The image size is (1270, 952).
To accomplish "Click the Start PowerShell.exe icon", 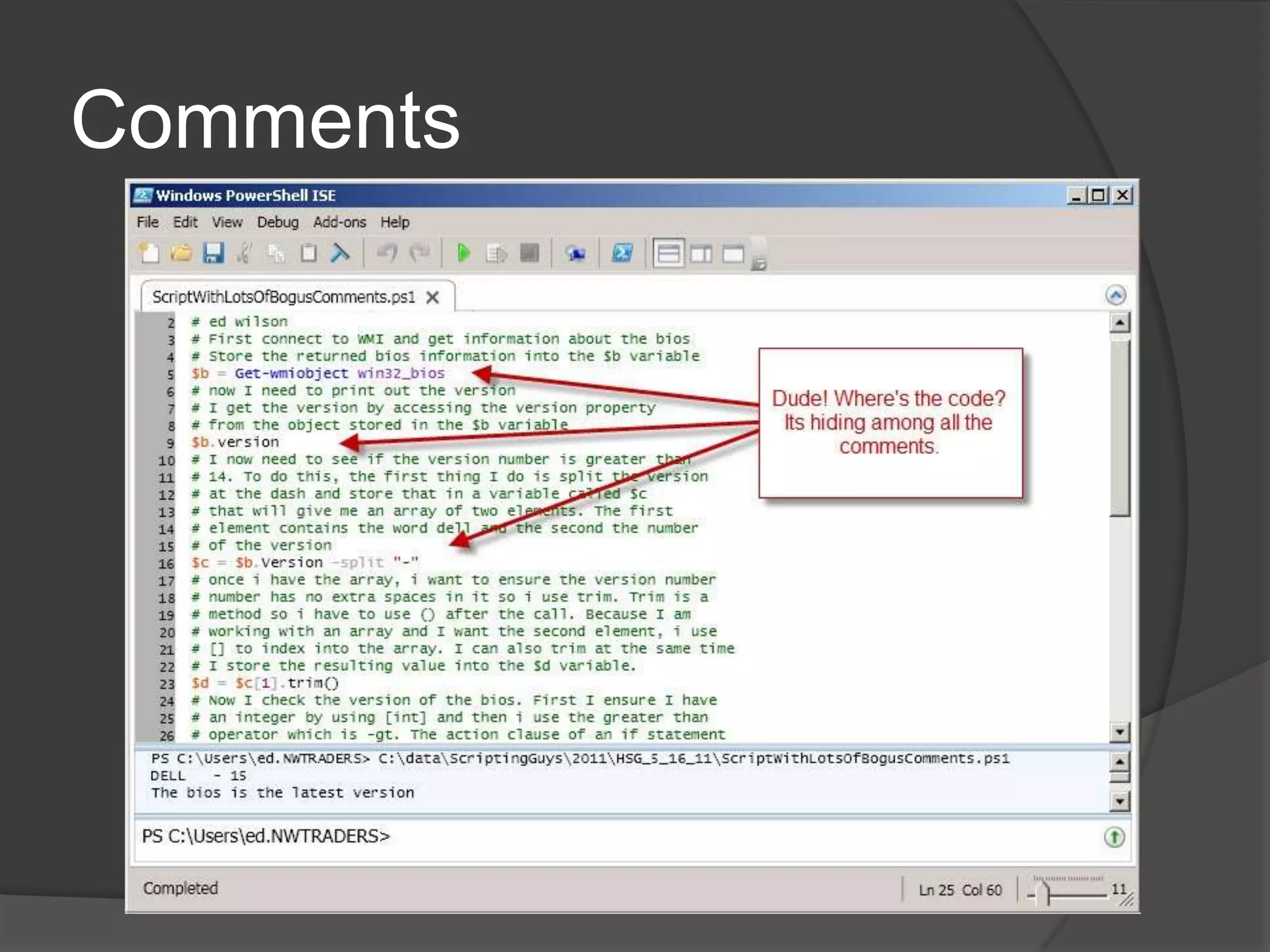I will (622, 253).
